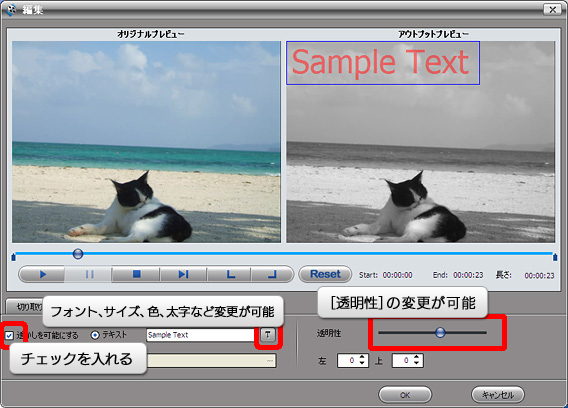The width and height of the screenshot is (568, 408).
Task: Set trim start point marker
Action: pos(230,274)
